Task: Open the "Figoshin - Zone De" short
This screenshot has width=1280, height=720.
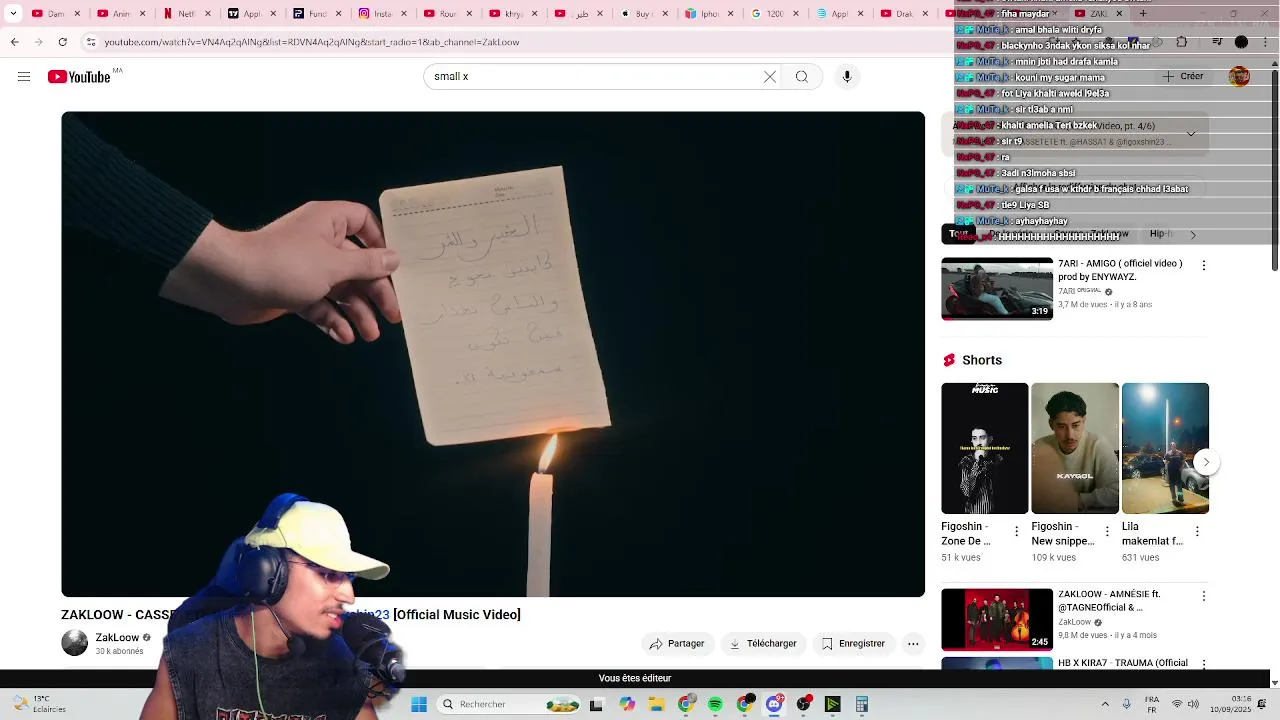Action: point(984,448)
